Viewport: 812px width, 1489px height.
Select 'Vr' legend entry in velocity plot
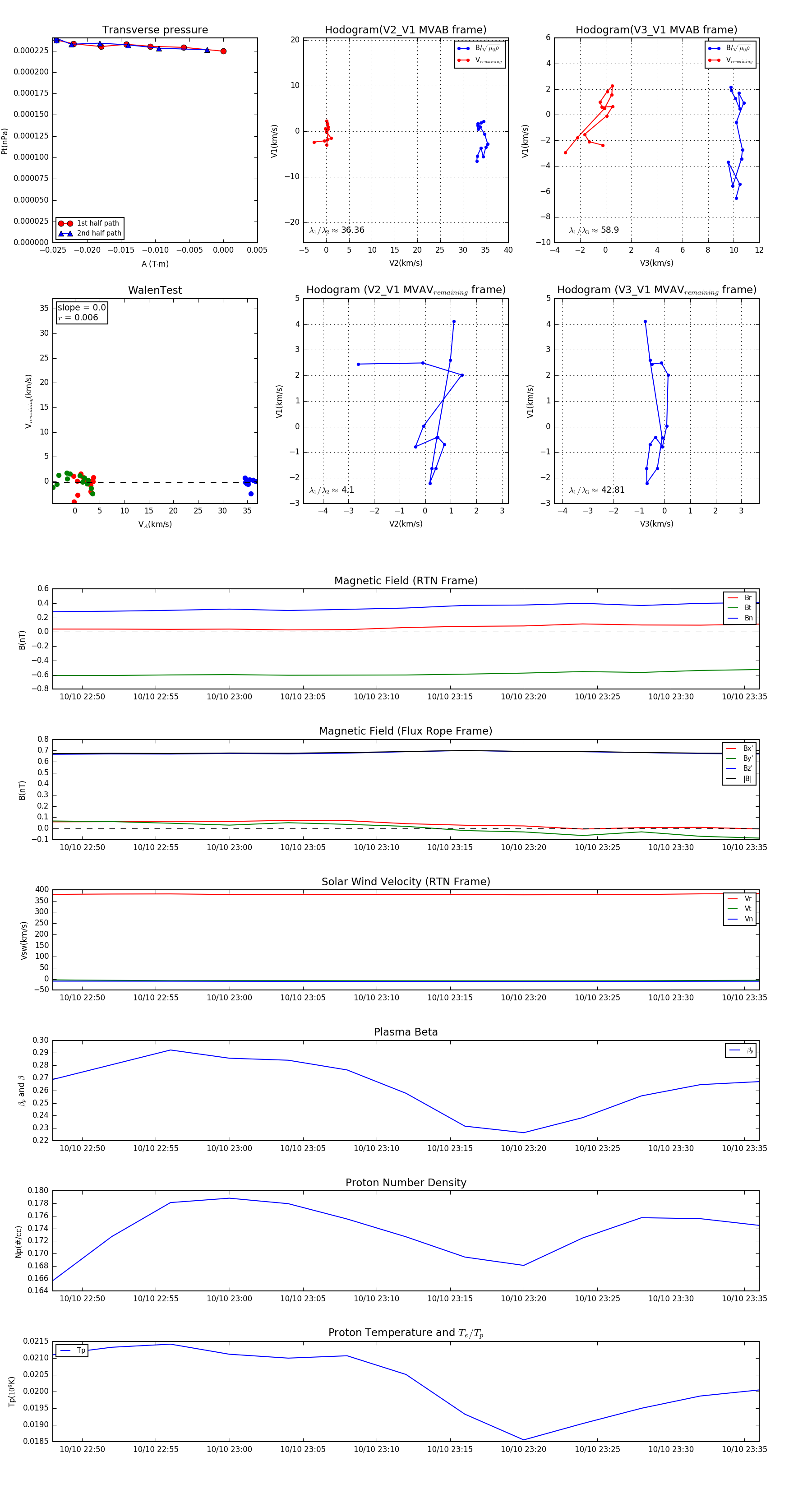pyautogui.click(x=740, y=899)
